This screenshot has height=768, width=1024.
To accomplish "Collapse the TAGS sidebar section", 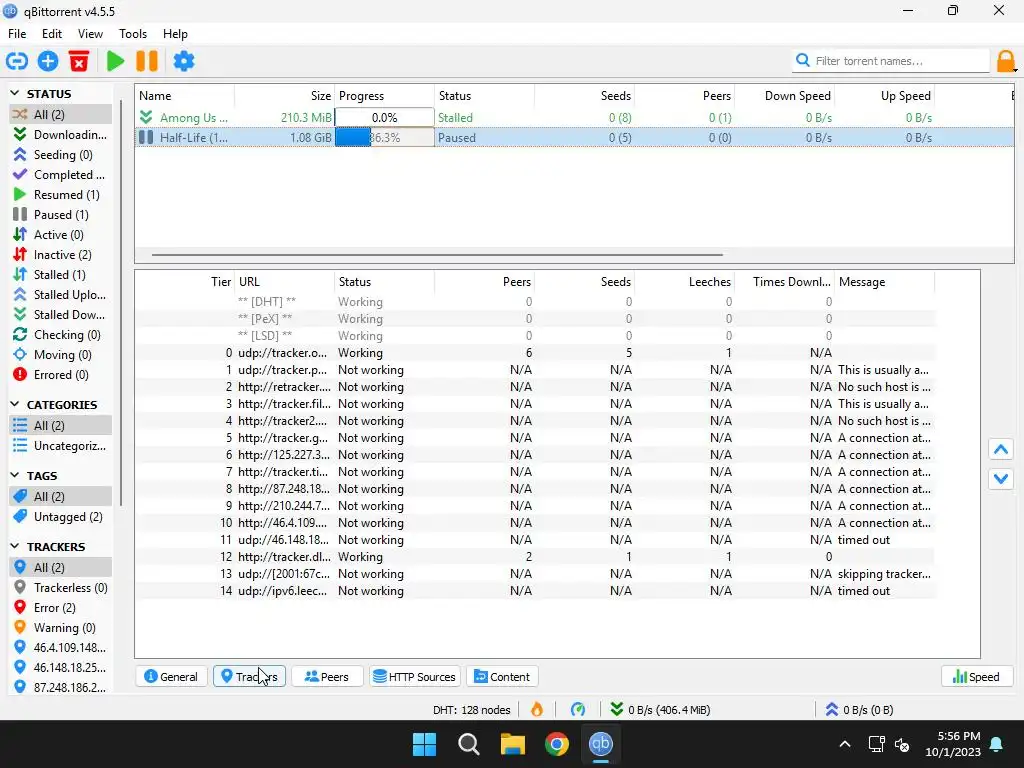I will (14, 475).
